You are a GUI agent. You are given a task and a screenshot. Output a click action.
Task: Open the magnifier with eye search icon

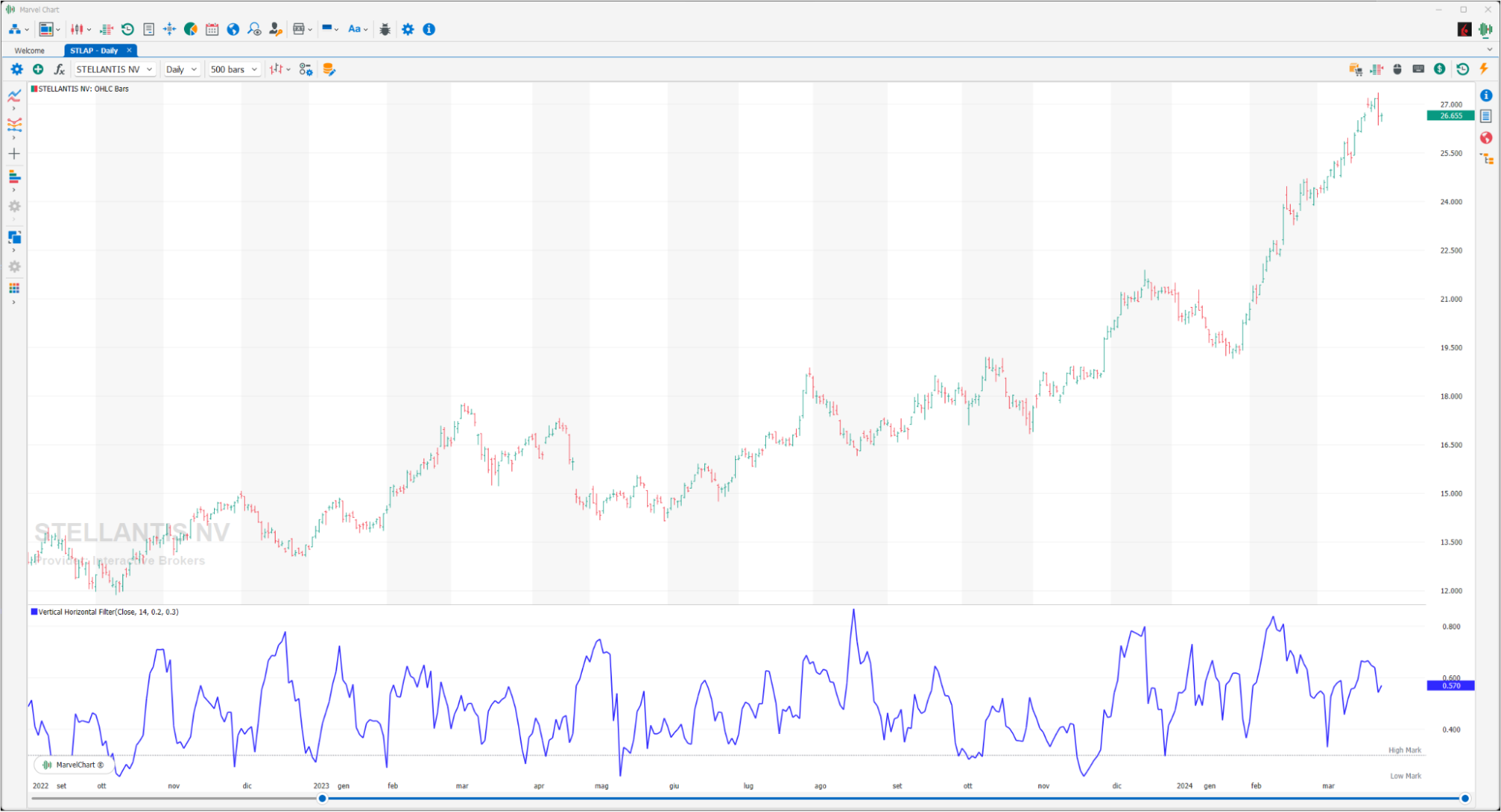coord(255,29)
